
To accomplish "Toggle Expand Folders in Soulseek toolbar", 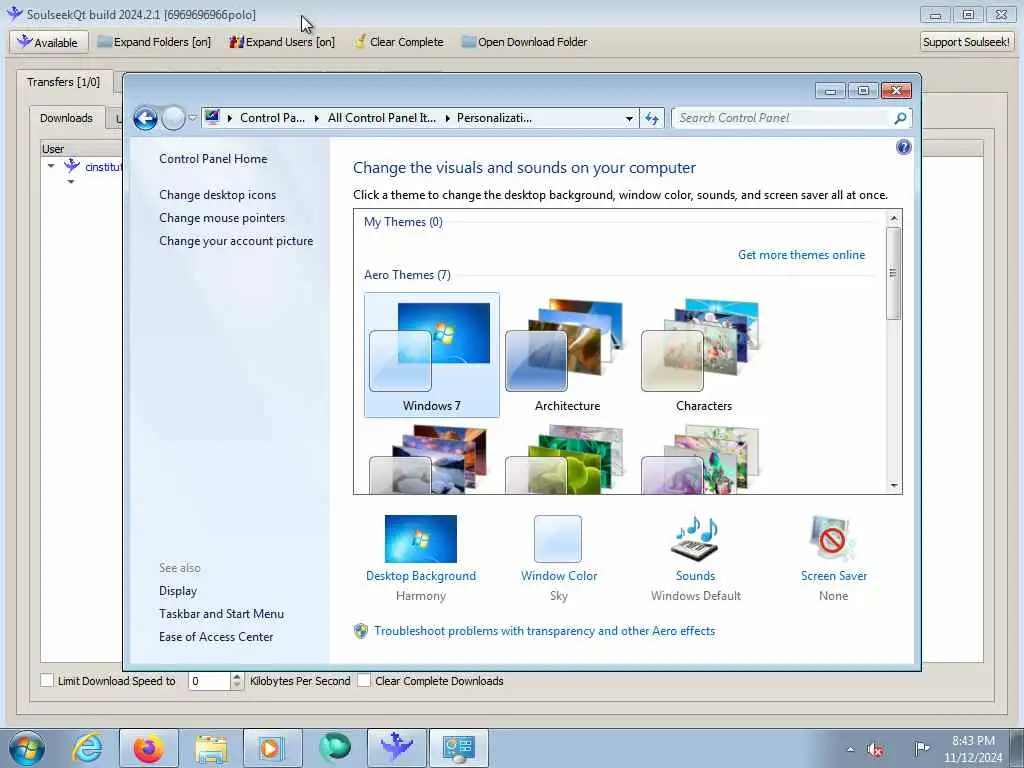I will (x=154, y=42).
